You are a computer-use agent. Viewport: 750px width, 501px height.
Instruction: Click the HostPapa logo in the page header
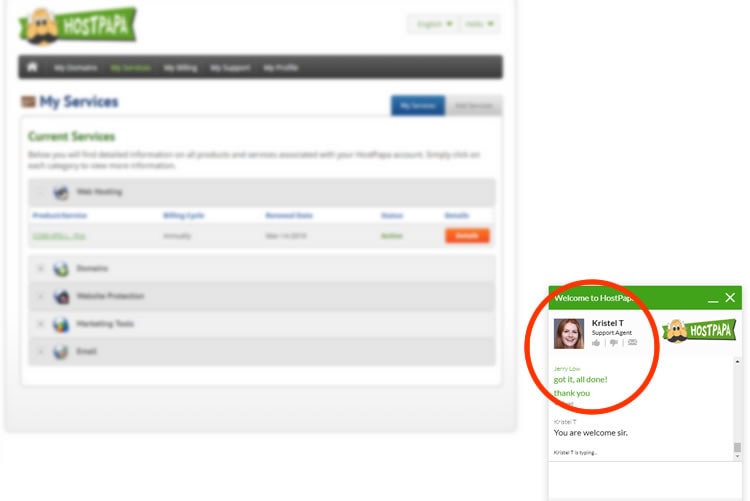[77, 26]
